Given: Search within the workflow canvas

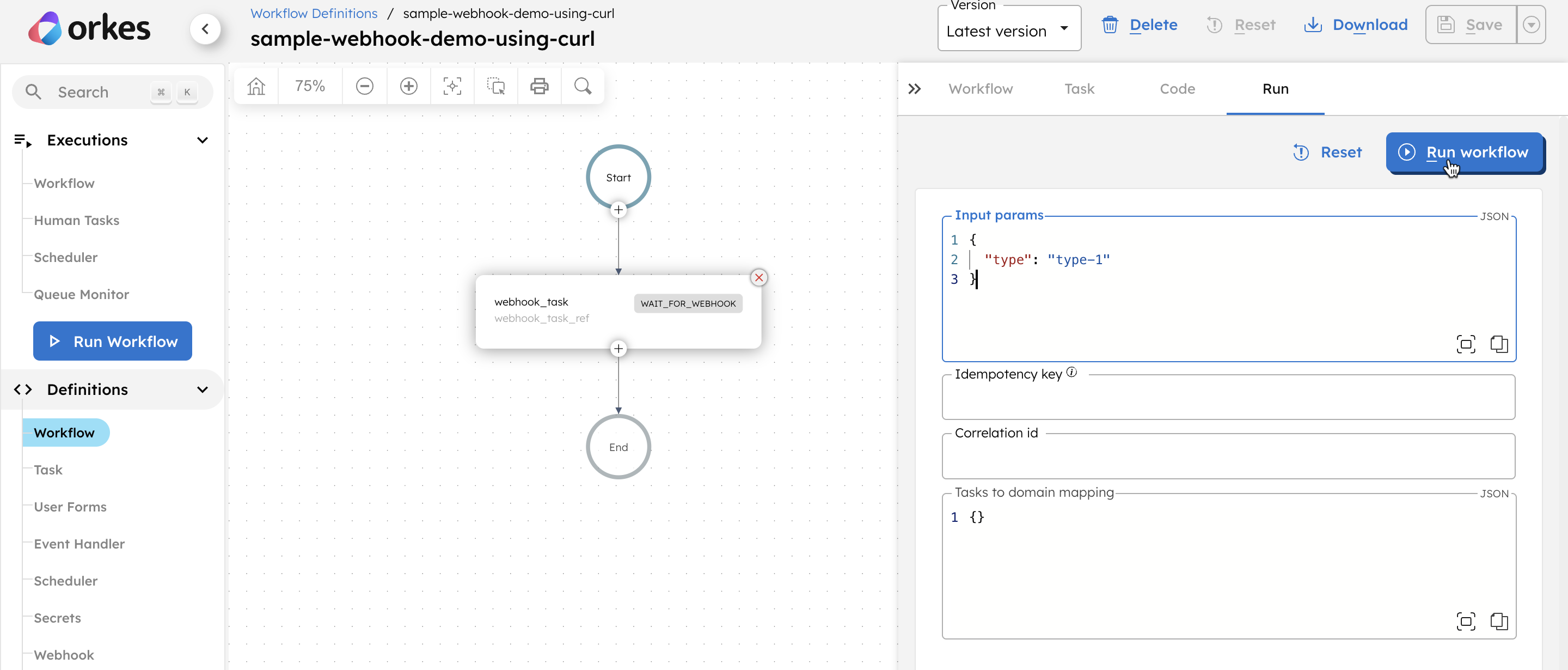Looking at the screenshot, I should tap(583, 86).
